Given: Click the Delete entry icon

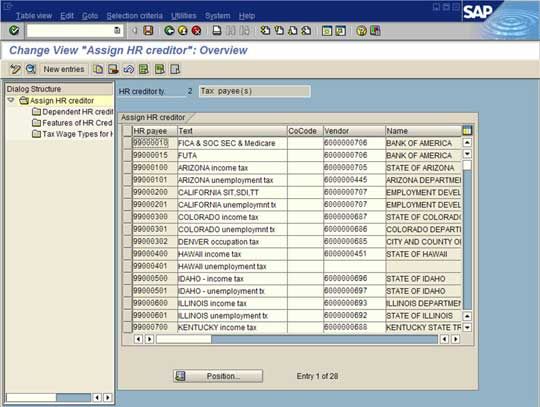Looking at the screenshot, I should 113,69.
